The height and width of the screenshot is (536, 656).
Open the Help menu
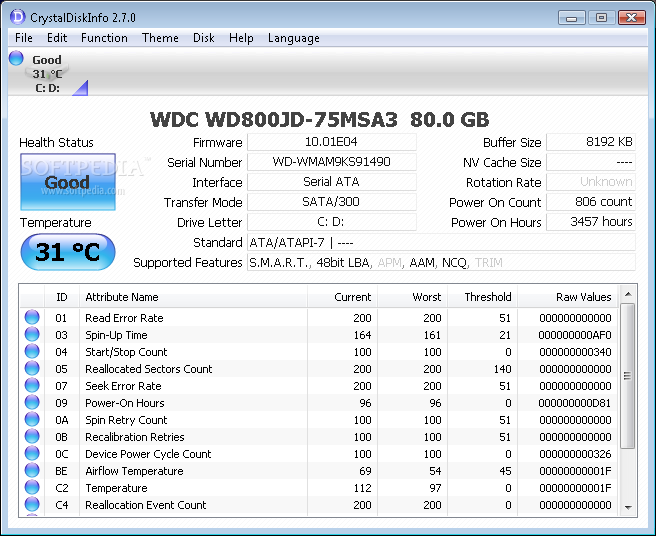(241, 38)
